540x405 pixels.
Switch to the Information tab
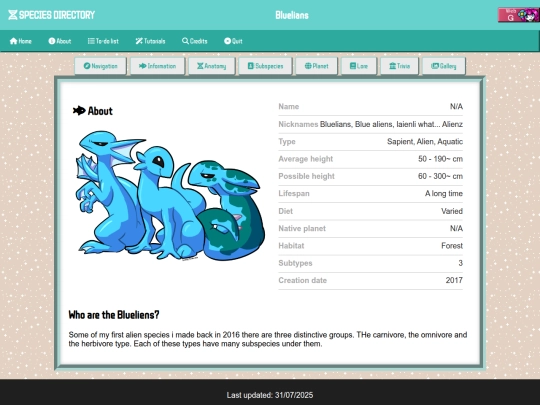pyautogui.click(x=157, y=66)
